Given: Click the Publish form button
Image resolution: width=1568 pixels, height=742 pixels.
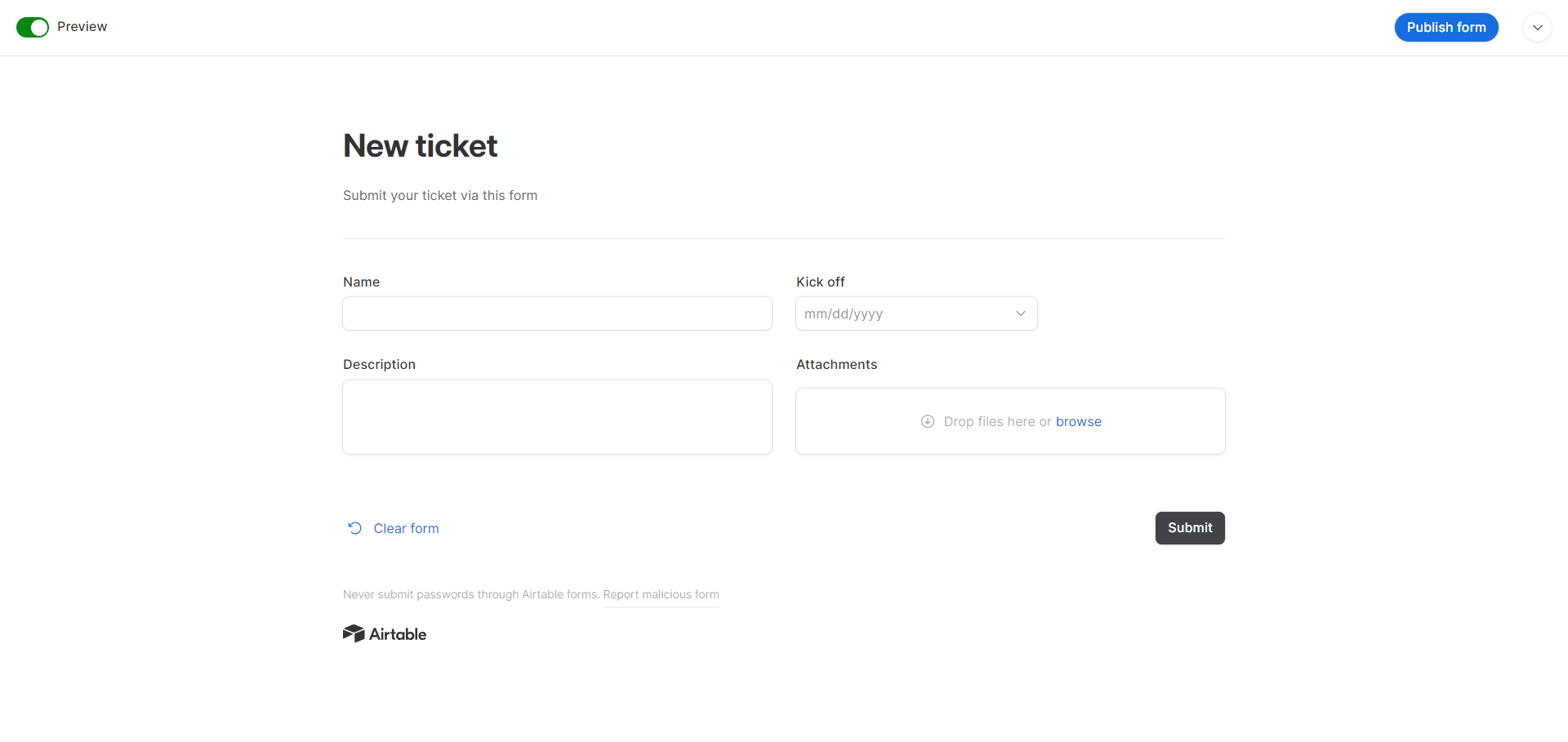Looking at the screenshot, I should (x=1446, y=27).
